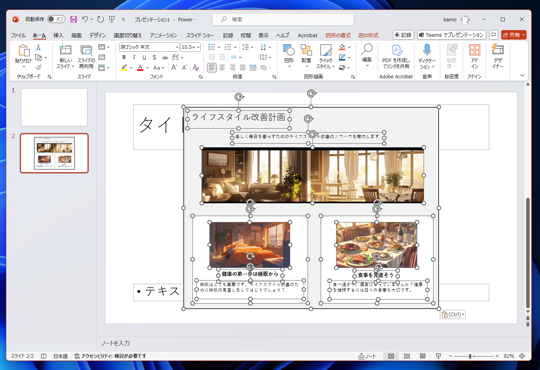Click the Arrange (配置) icon

pyautogui.click(x=306, y=50)
